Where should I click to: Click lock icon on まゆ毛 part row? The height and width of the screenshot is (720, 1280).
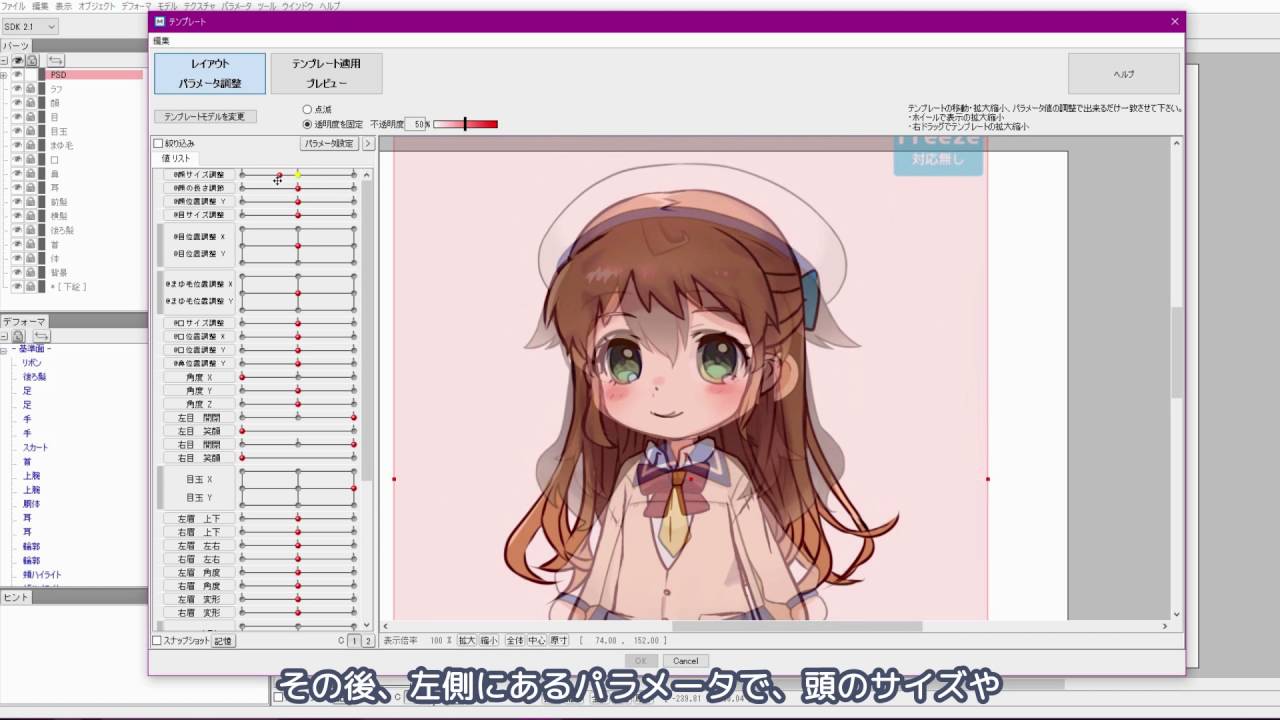pos(31,145)
